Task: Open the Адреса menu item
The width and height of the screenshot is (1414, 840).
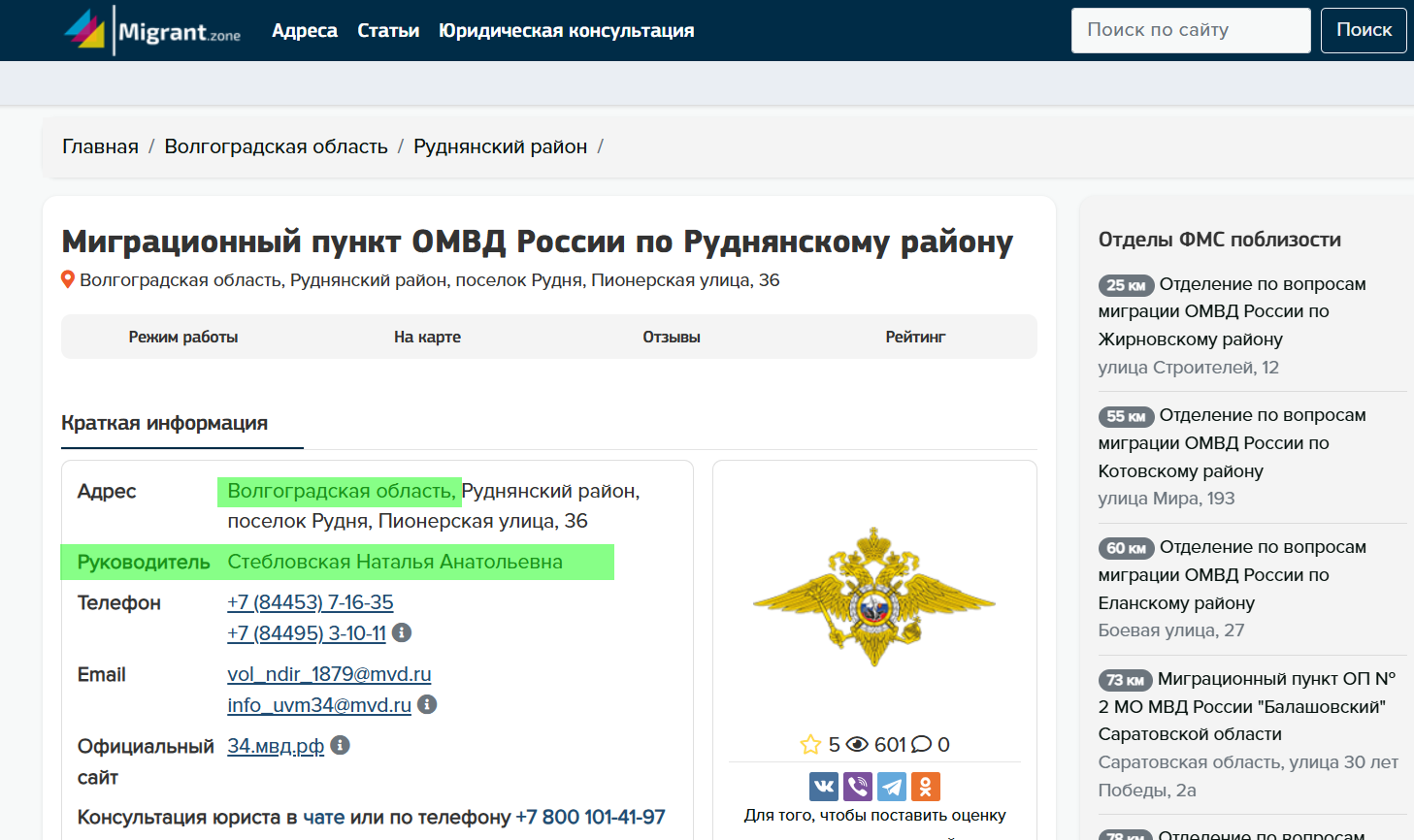Action: 305,30
